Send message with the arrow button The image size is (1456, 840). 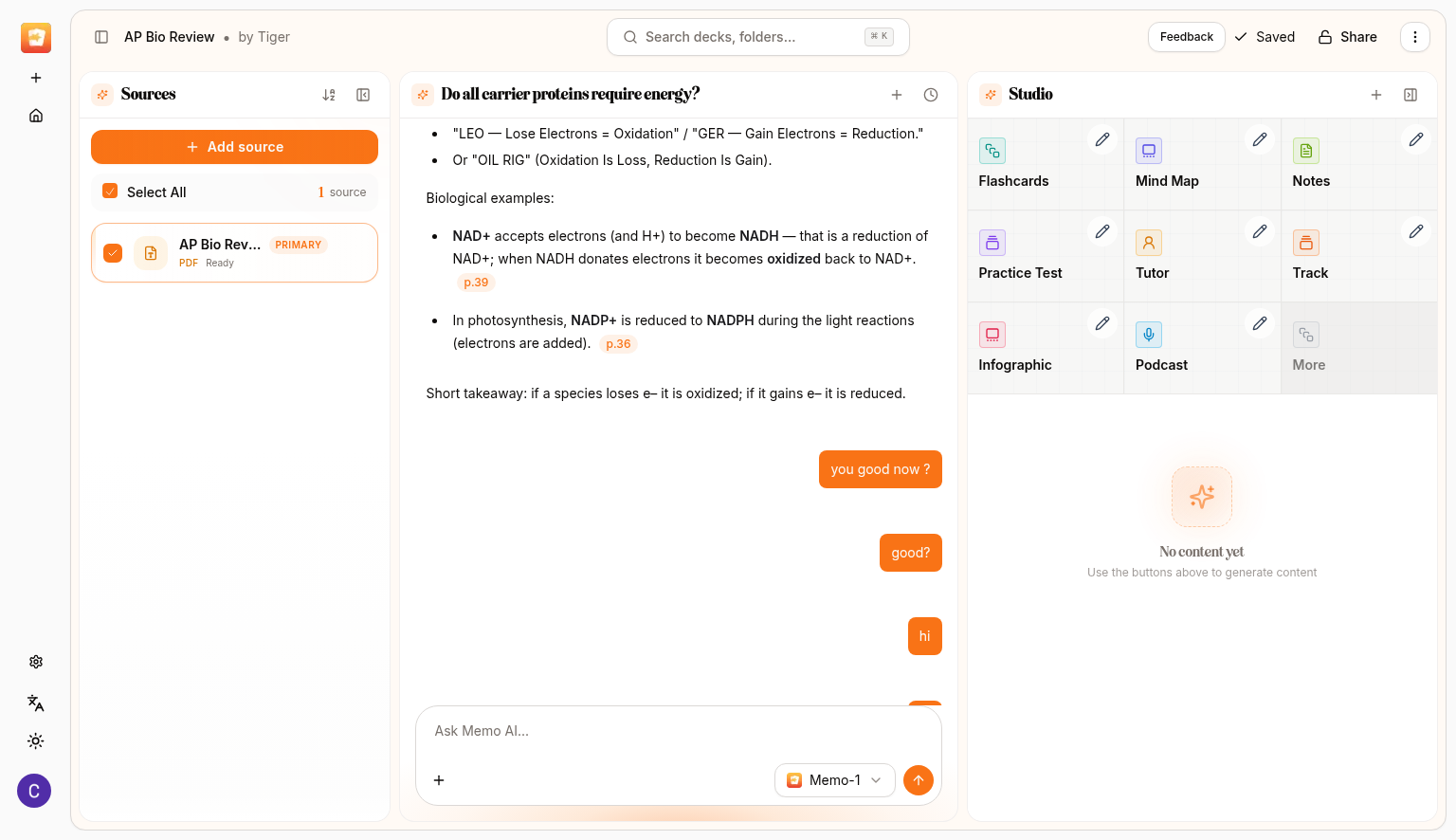pos(918,780)
